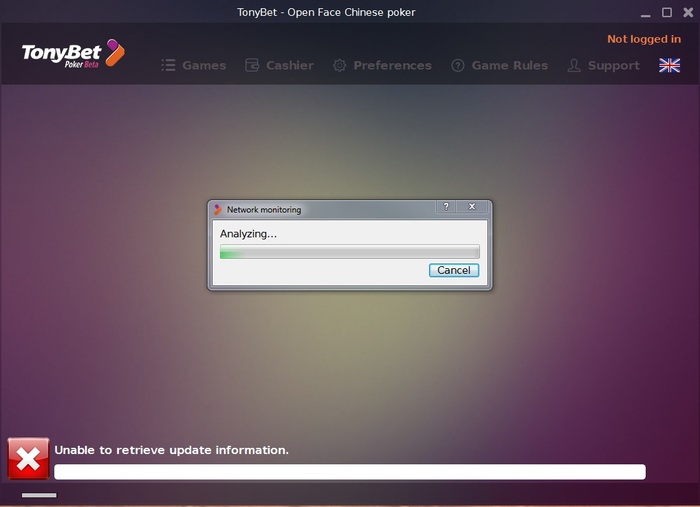Open the Game Rules menu
The image size is (700, 507).
[500, 66]
